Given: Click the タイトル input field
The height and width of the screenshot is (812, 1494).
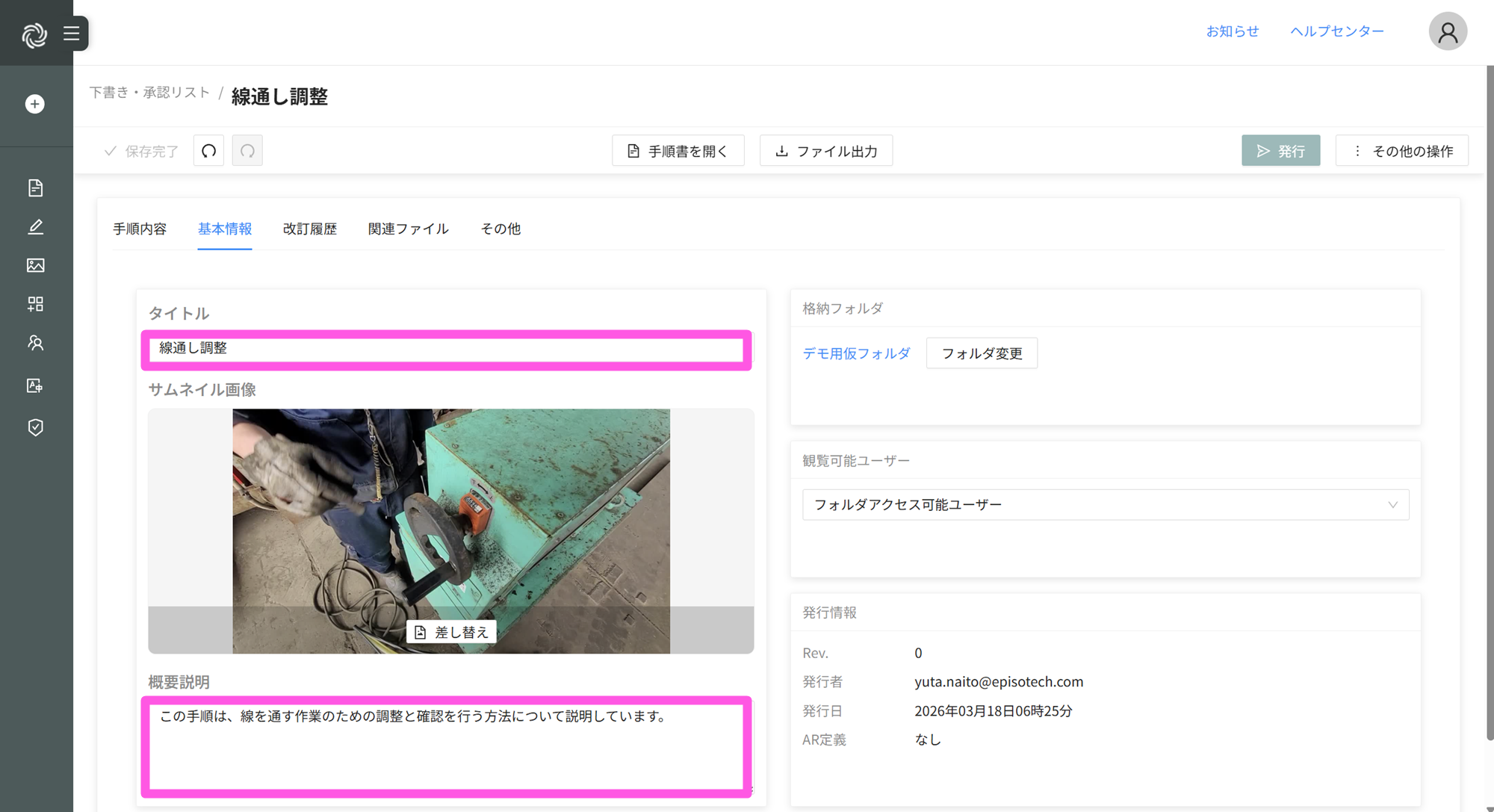Looking at the screenshot, I should tap(446, 349).
